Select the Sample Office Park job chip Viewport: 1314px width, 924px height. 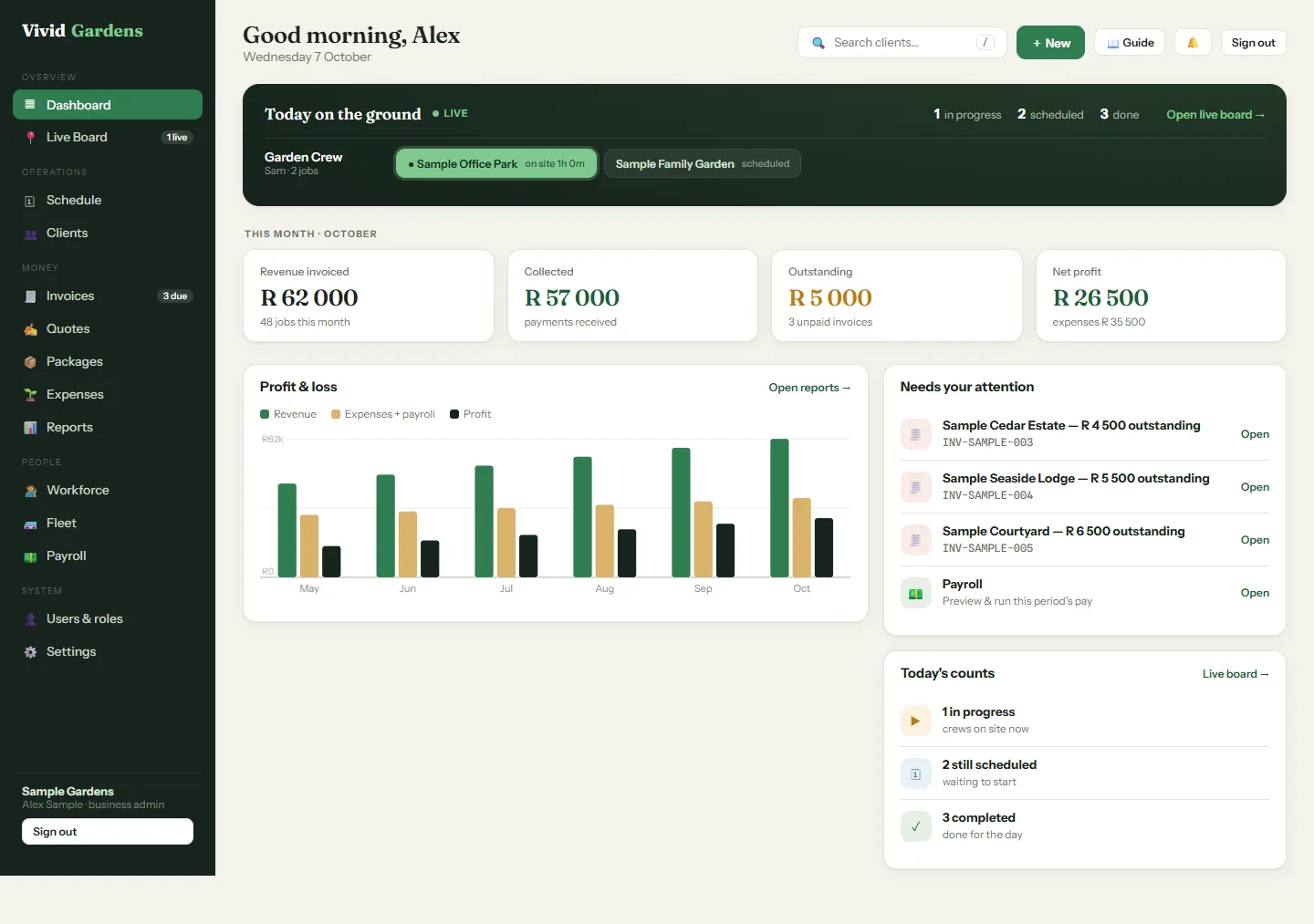tap(496, 164)
